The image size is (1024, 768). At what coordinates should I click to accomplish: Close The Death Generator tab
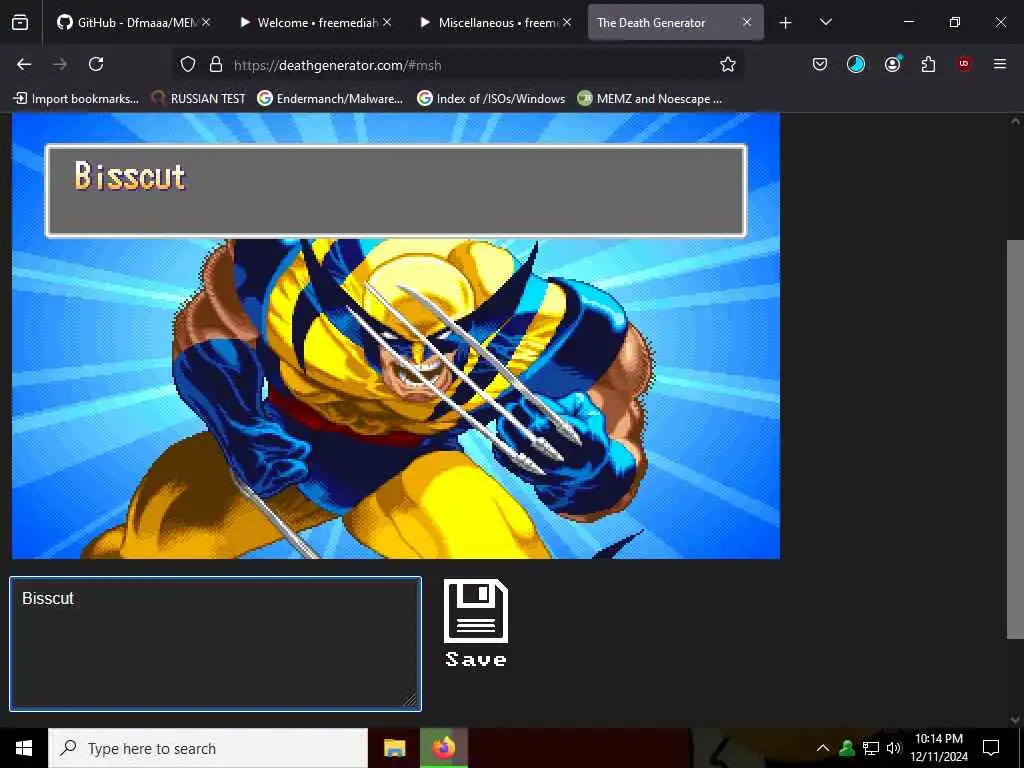coord(746,23)
